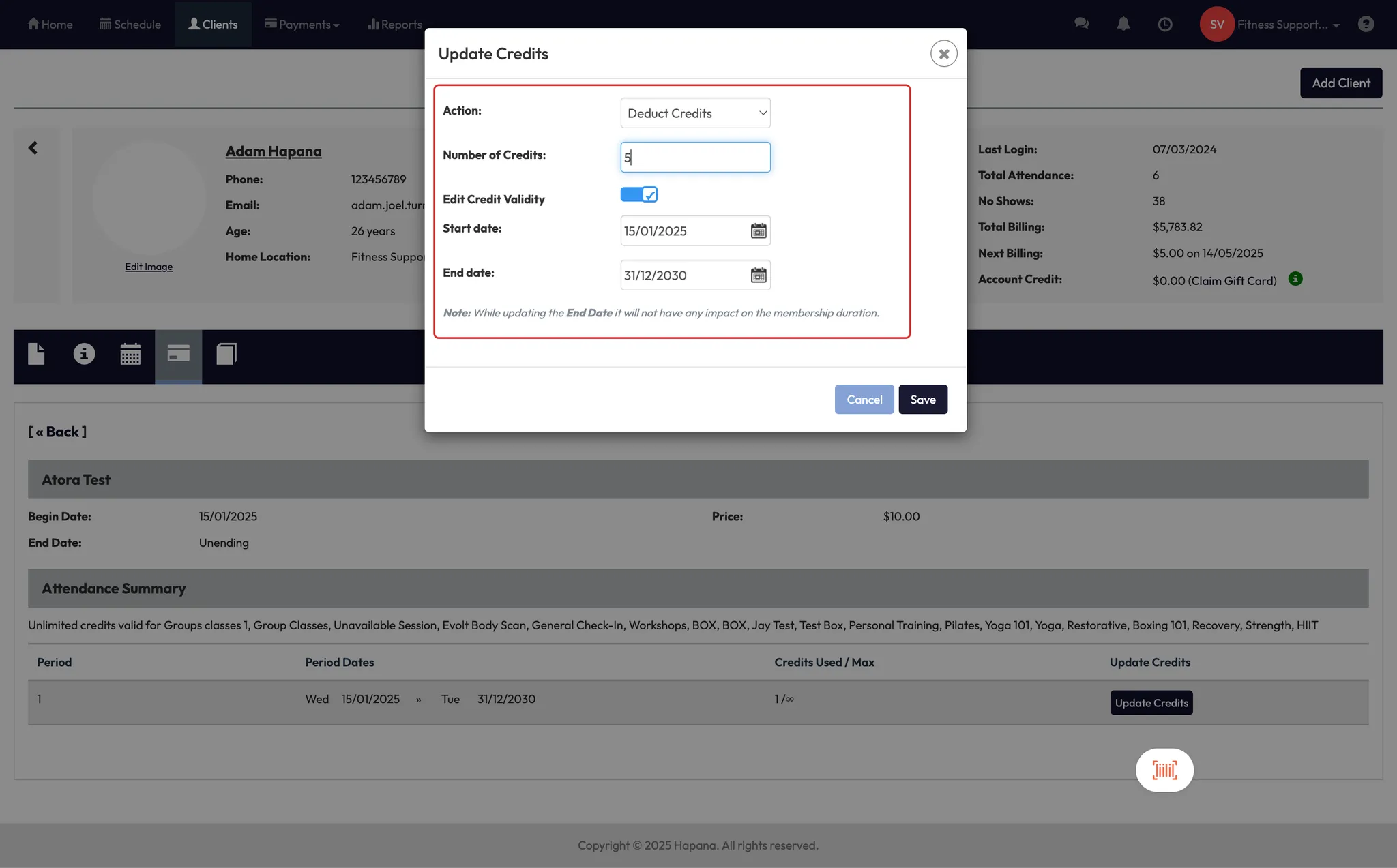Viewport: 1397px width, 868px height.
Task: Open the chat messages icon
Action: tap(1082, 25)
